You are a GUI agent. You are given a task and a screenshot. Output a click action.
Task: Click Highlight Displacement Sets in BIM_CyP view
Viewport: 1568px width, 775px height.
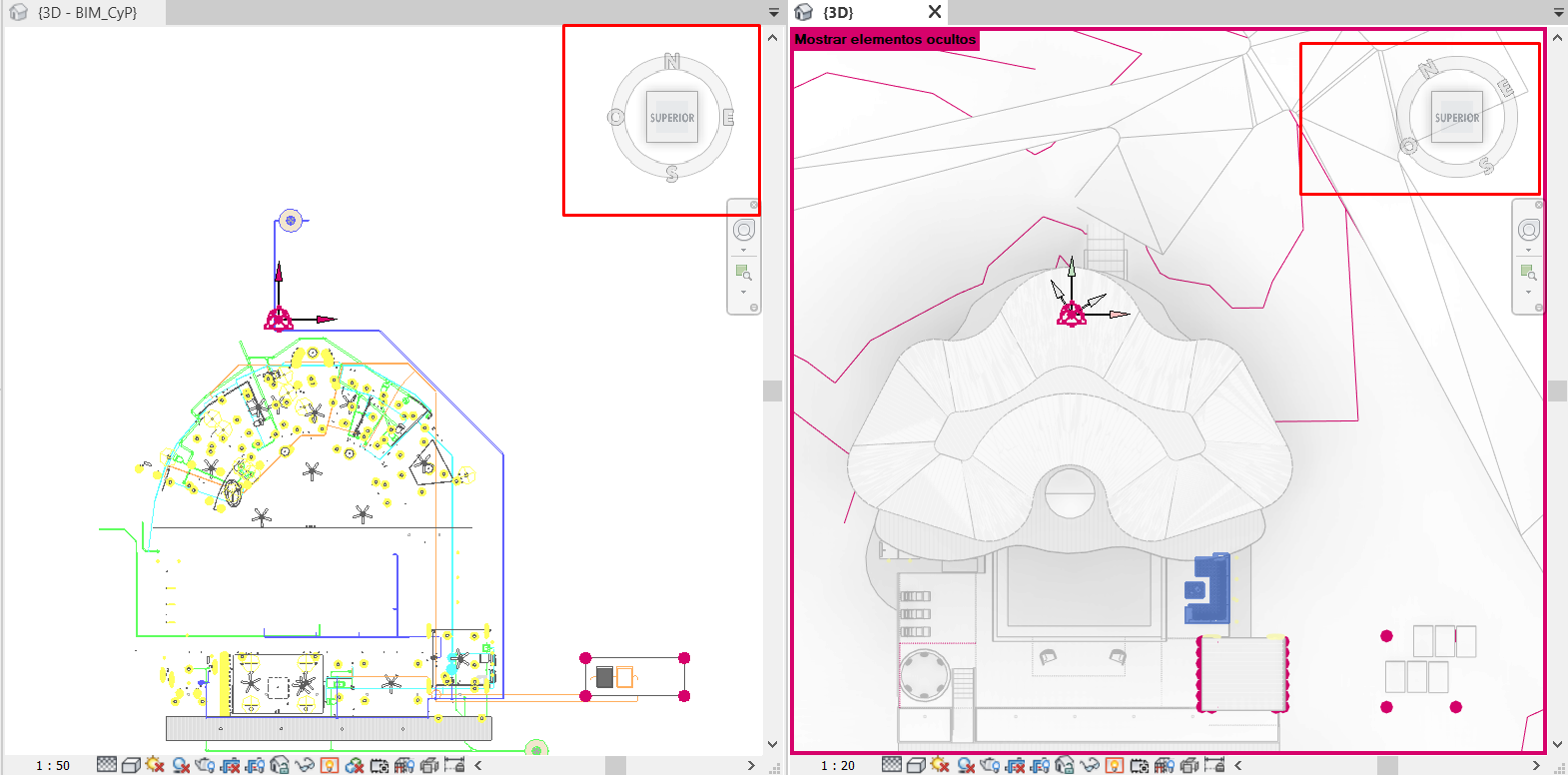click(x=429, y=765)
